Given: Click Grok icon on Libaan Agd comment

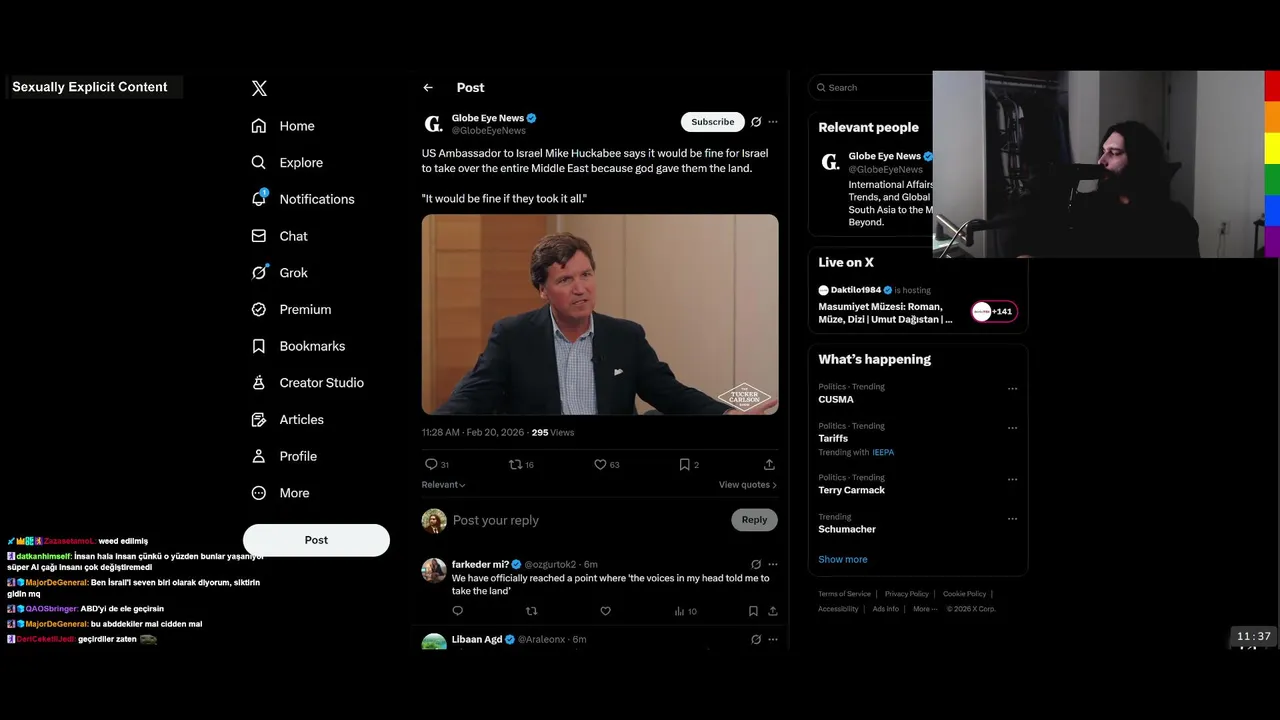Looking at the screenshot, I should tap(756, 639).
